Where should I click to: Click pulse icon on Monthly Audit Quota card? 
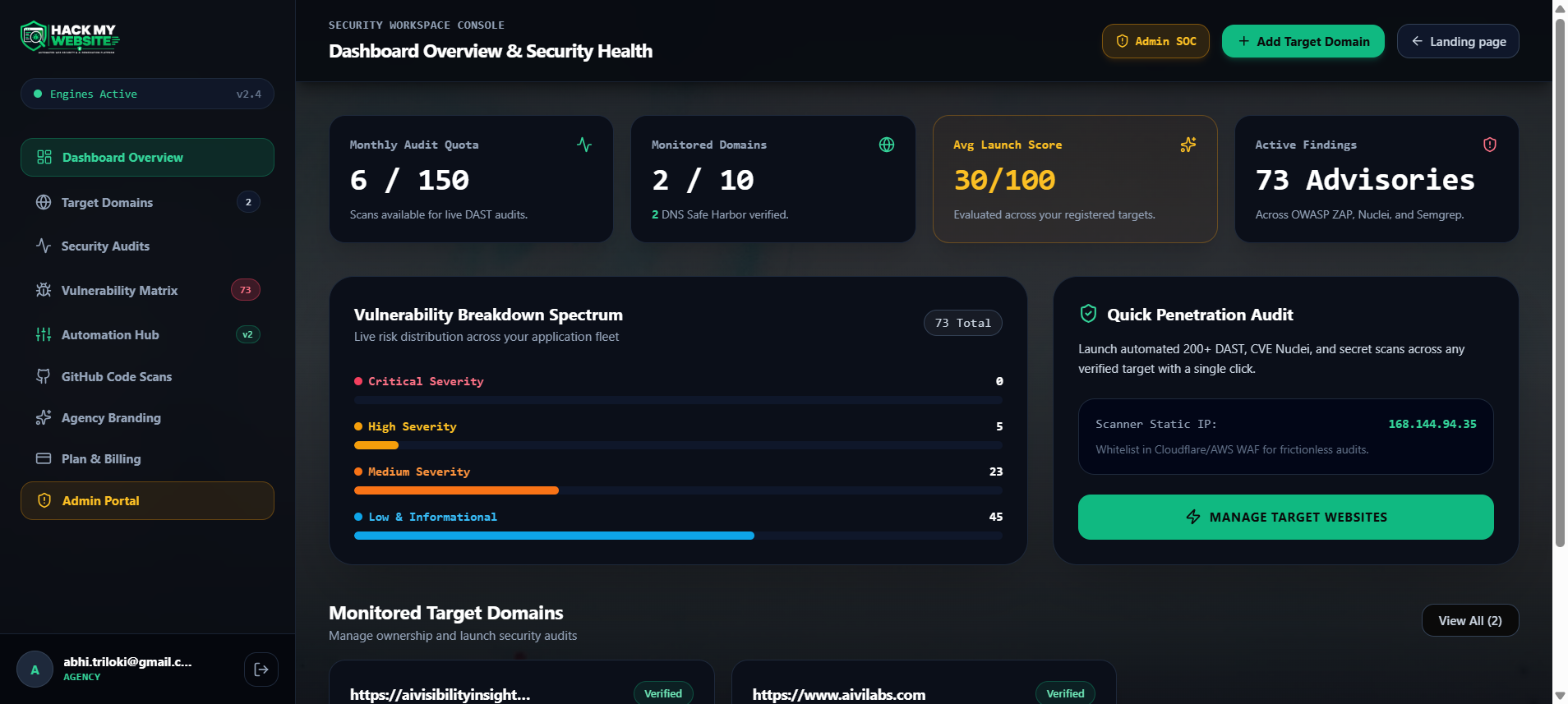pos(584,145)
